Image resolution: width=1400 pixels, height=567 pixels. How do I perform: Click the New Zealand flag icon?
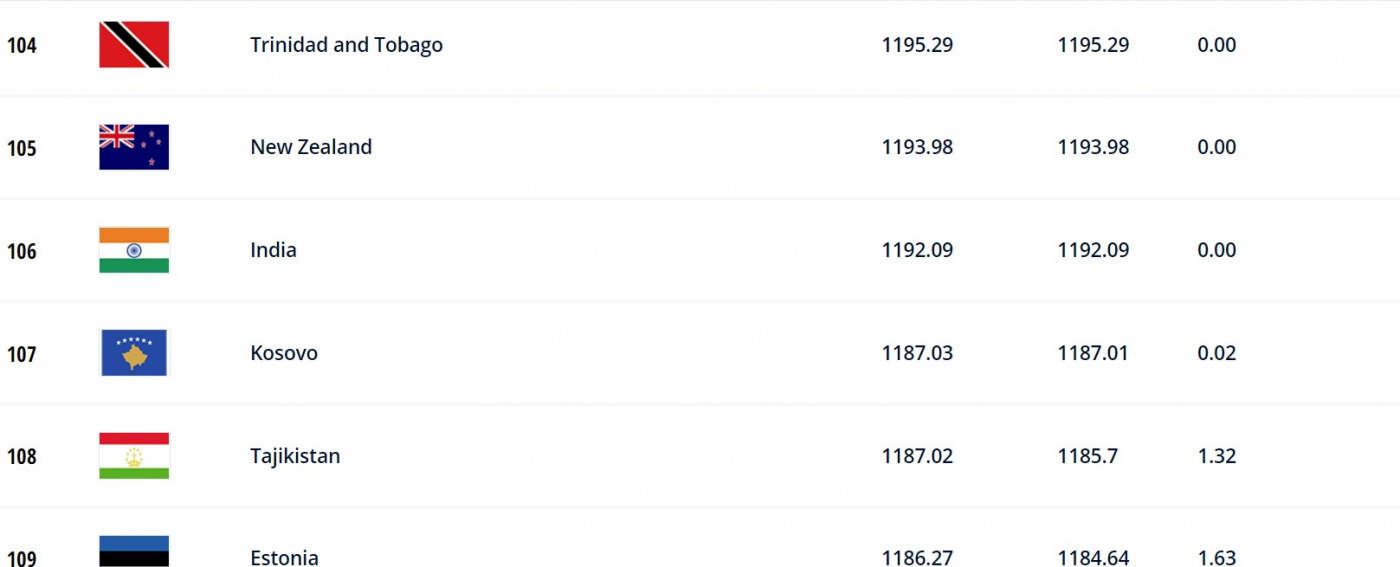(134, 147)
